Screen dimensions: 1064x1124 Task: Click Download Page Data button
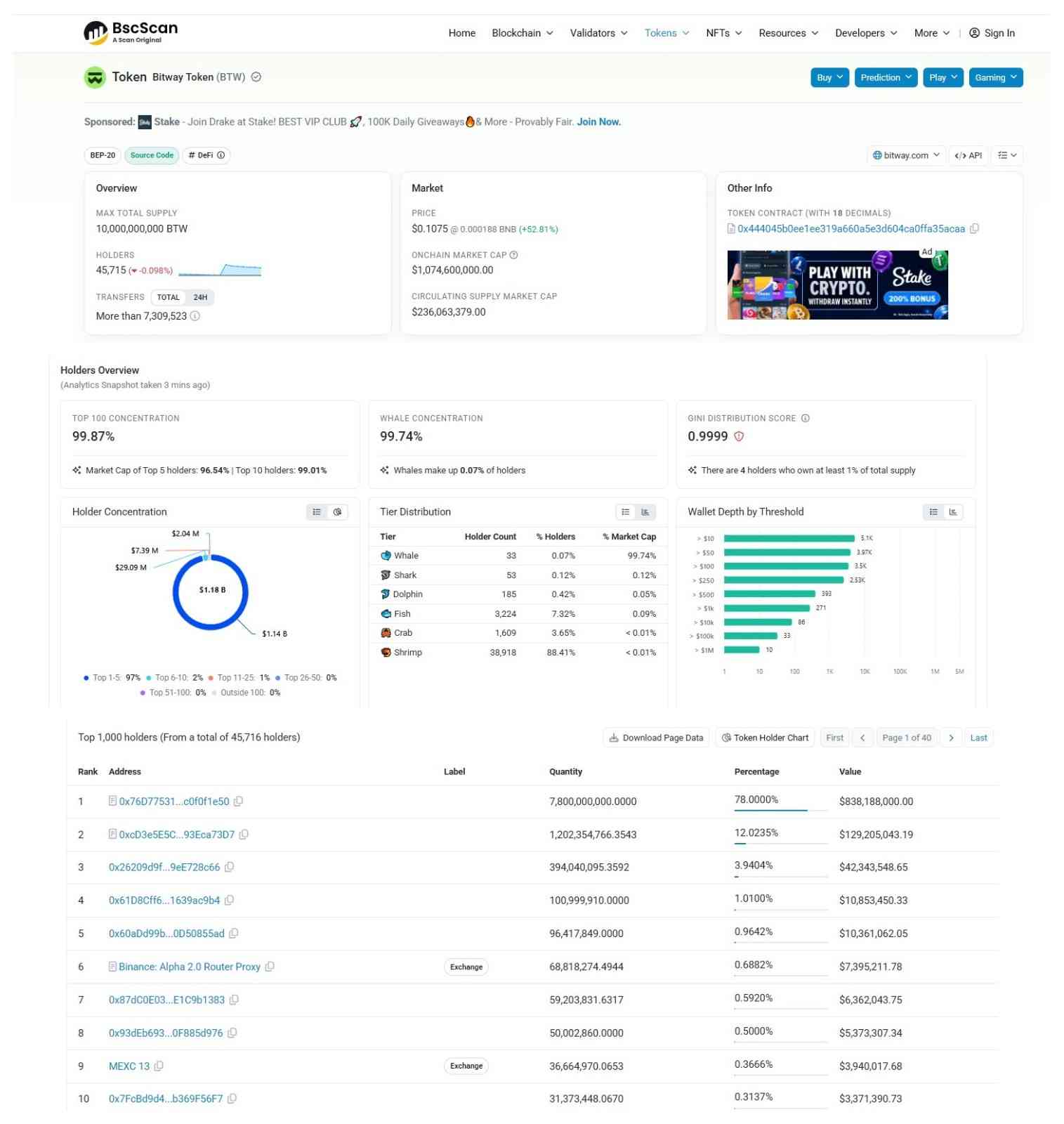655,738
